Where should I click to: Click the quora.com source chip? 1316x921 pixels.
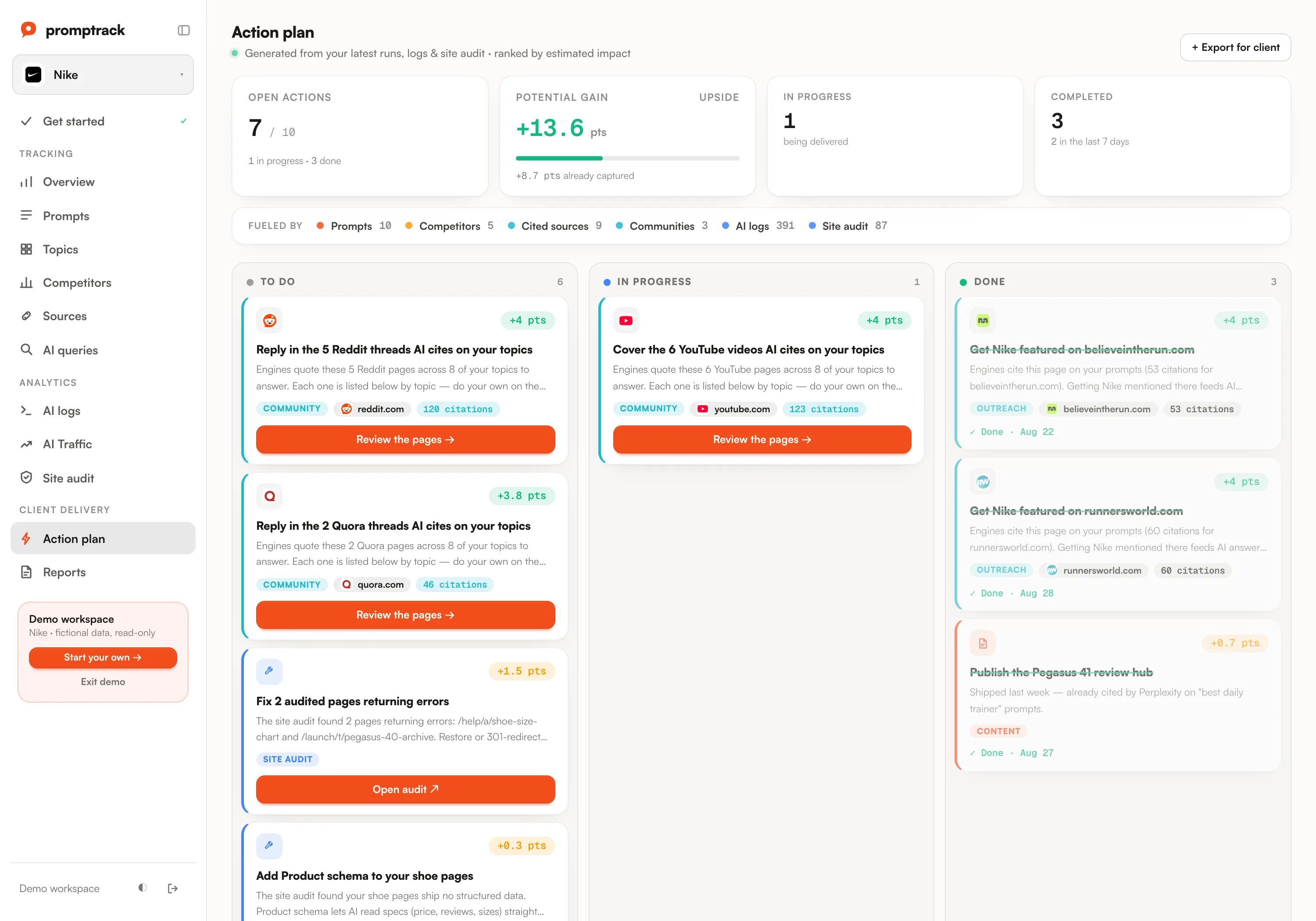click(372, 585)
